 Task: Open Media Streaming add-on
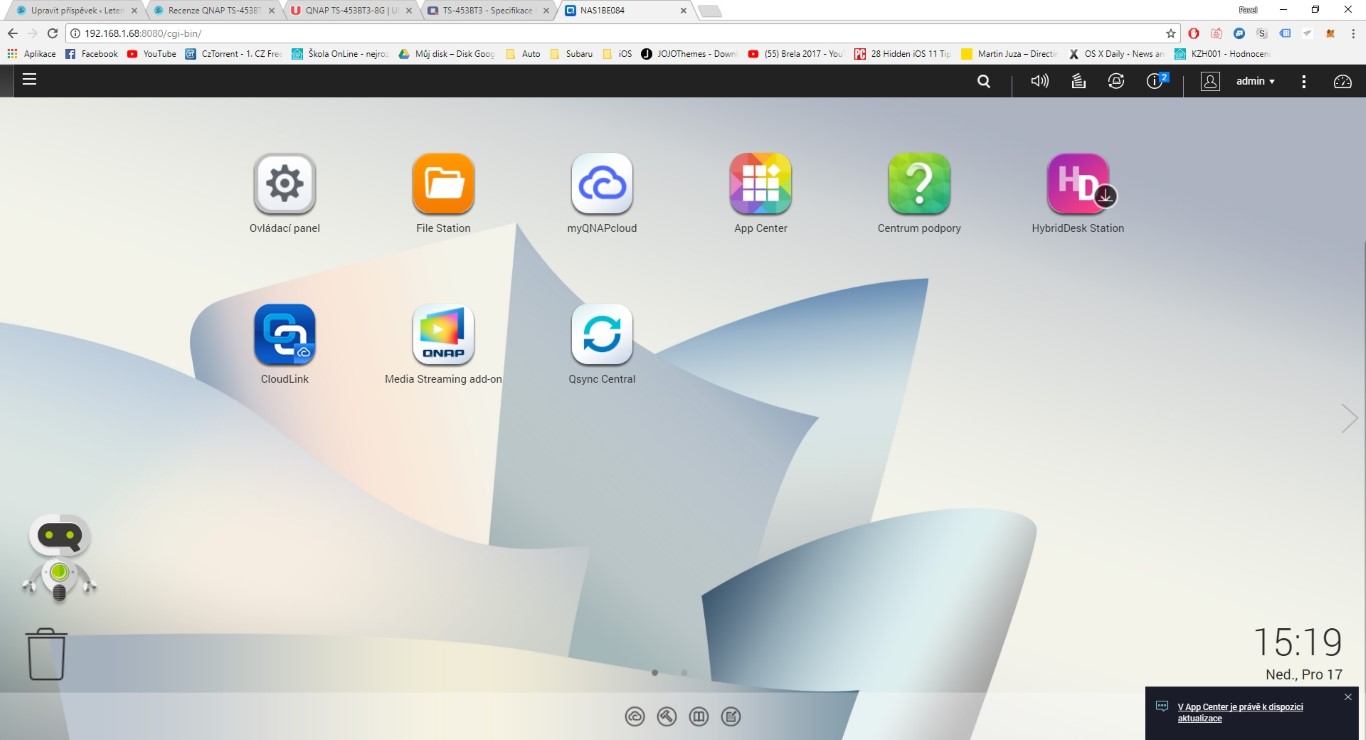443,335
